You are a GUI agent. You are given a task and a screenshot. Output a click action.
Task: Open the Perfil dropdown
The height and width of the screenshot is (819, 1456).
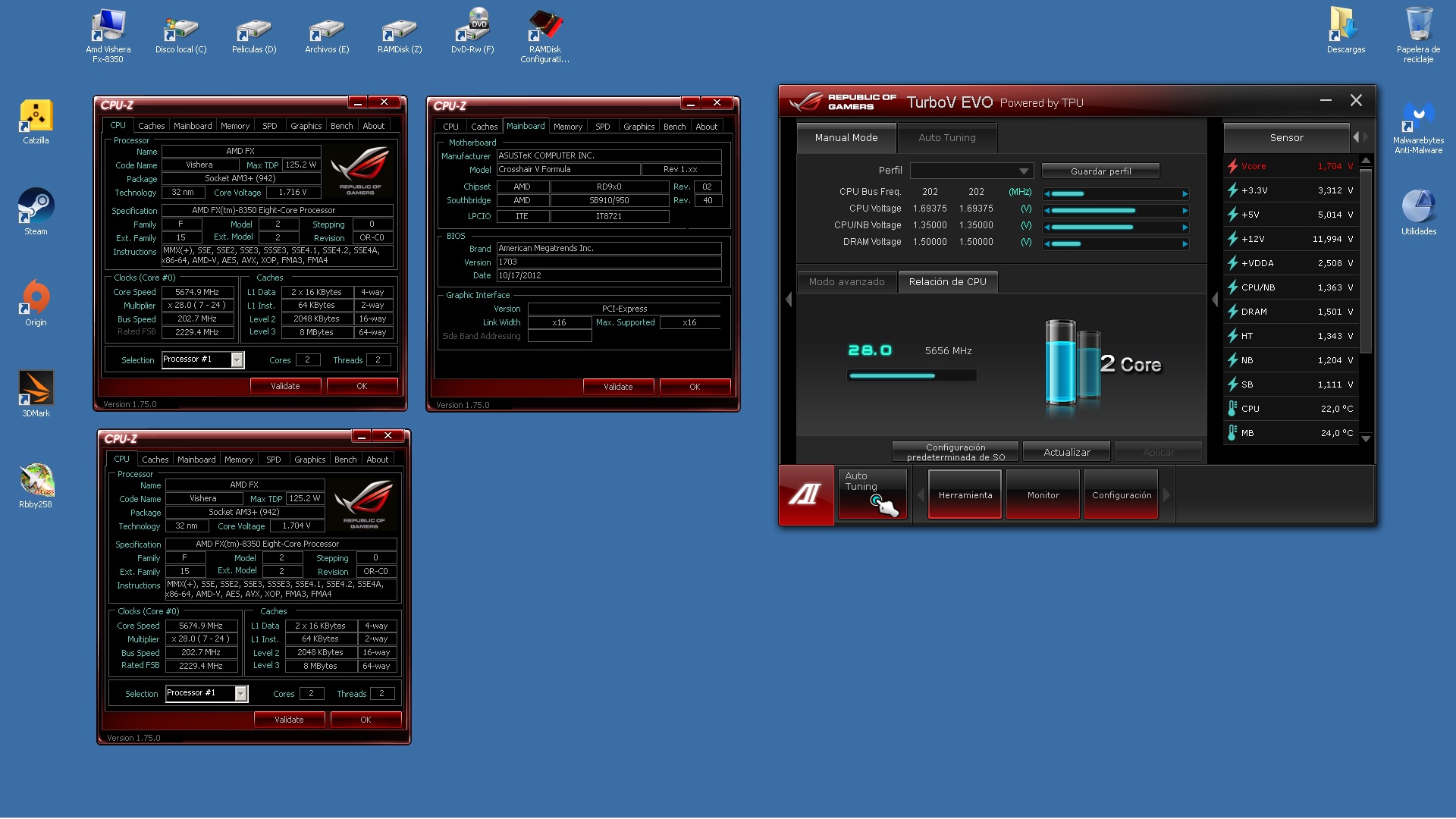(x=971, y=171)
